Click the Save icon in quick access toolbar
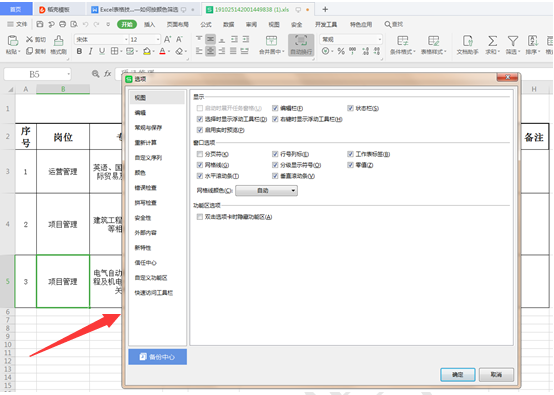 (x=40, y=24)
